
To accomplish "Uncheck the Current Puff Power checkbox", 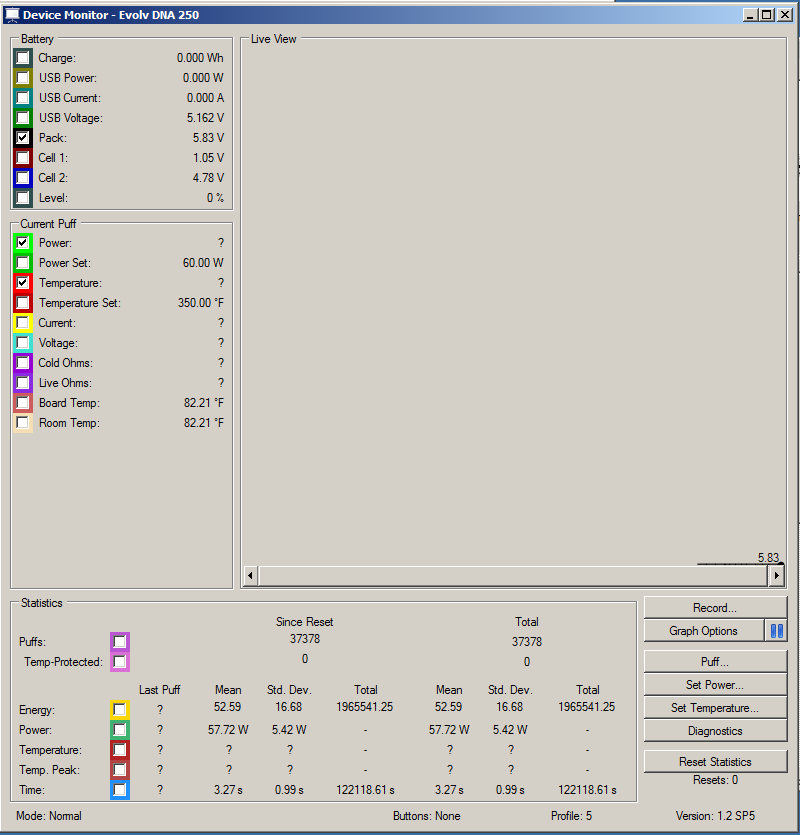I will (23, 243).
